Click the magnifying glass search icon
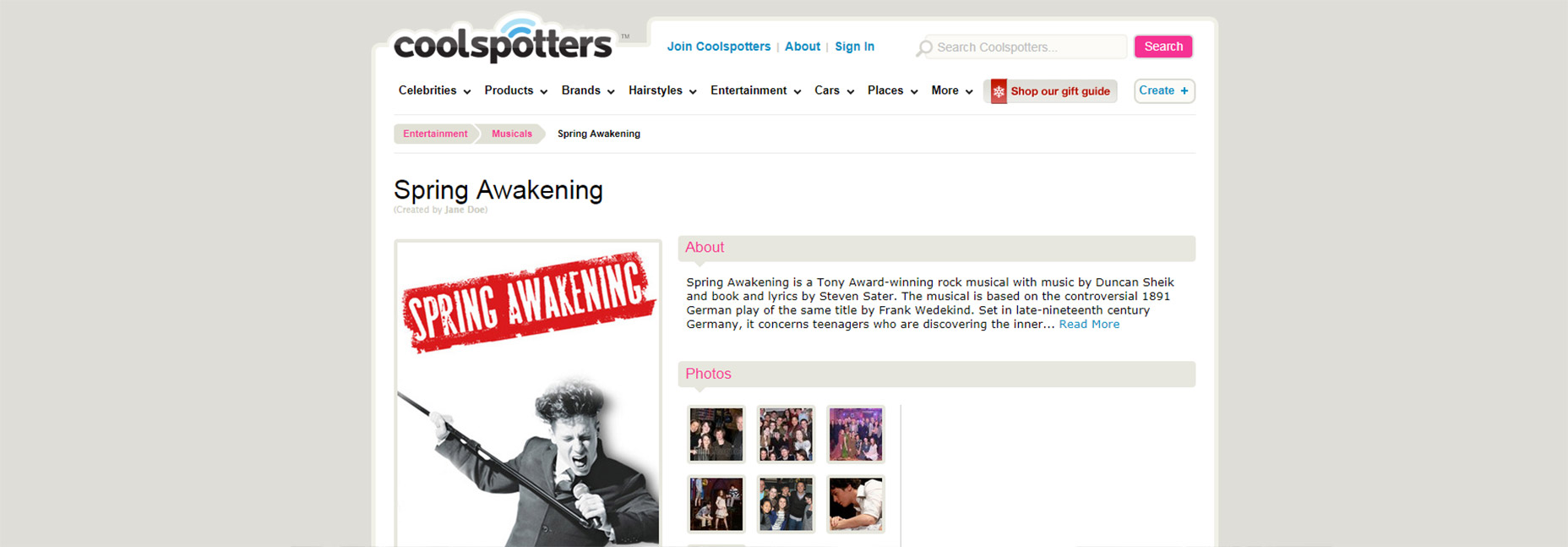This screenshot has width=1568, height=547. click(924, 48)
